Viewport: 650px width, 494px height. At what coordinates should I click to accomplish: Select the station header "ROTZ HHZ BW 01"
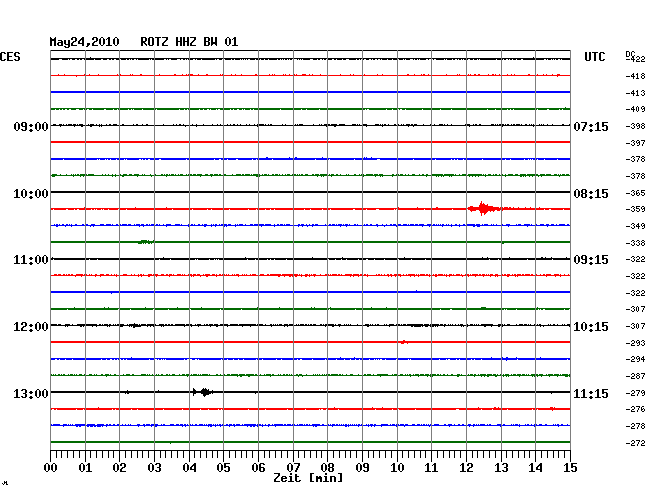(189, 42)
